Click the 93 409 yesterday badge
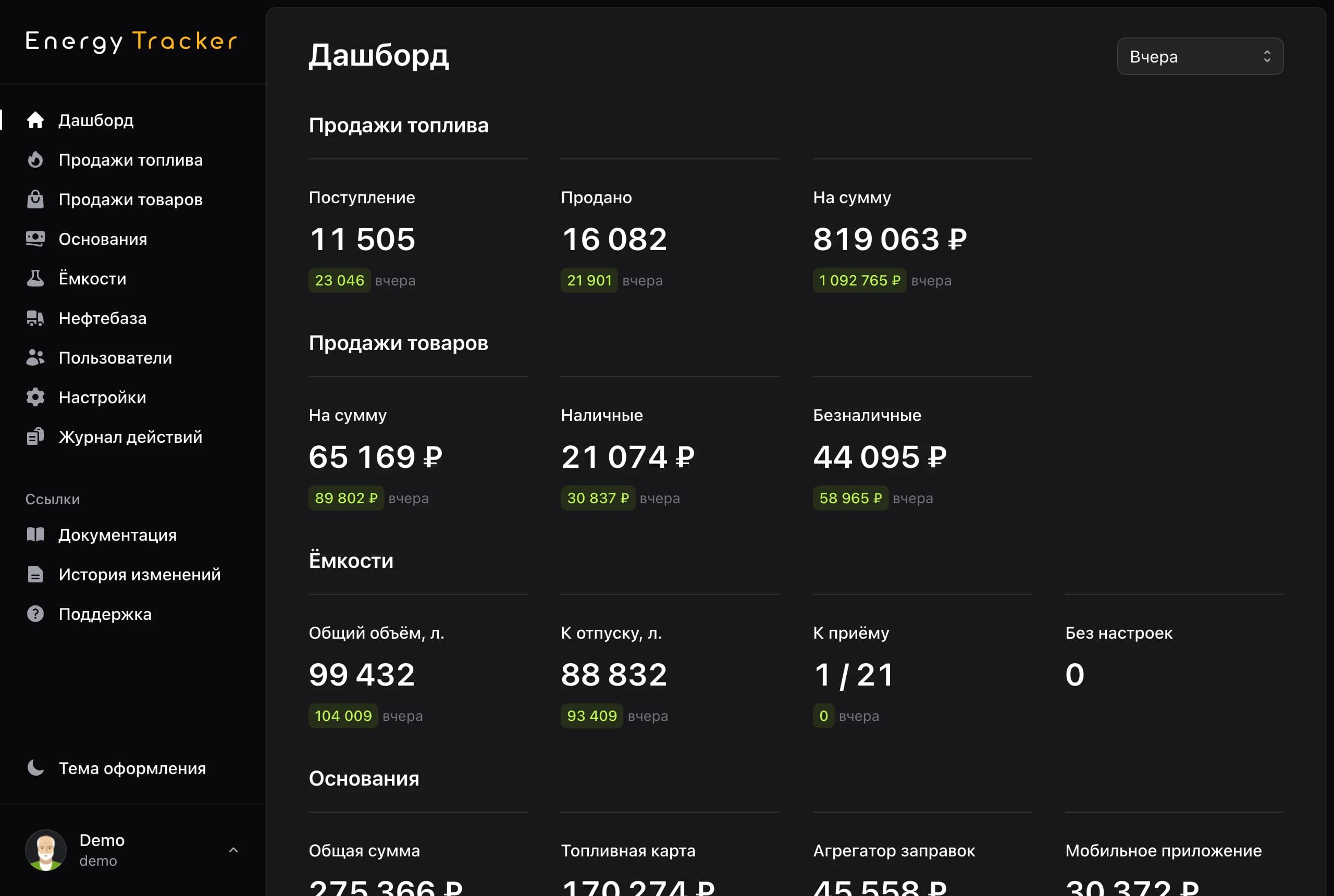Image resolution: width=1334 pixels, height=896 pixels. tap(592, 716)
